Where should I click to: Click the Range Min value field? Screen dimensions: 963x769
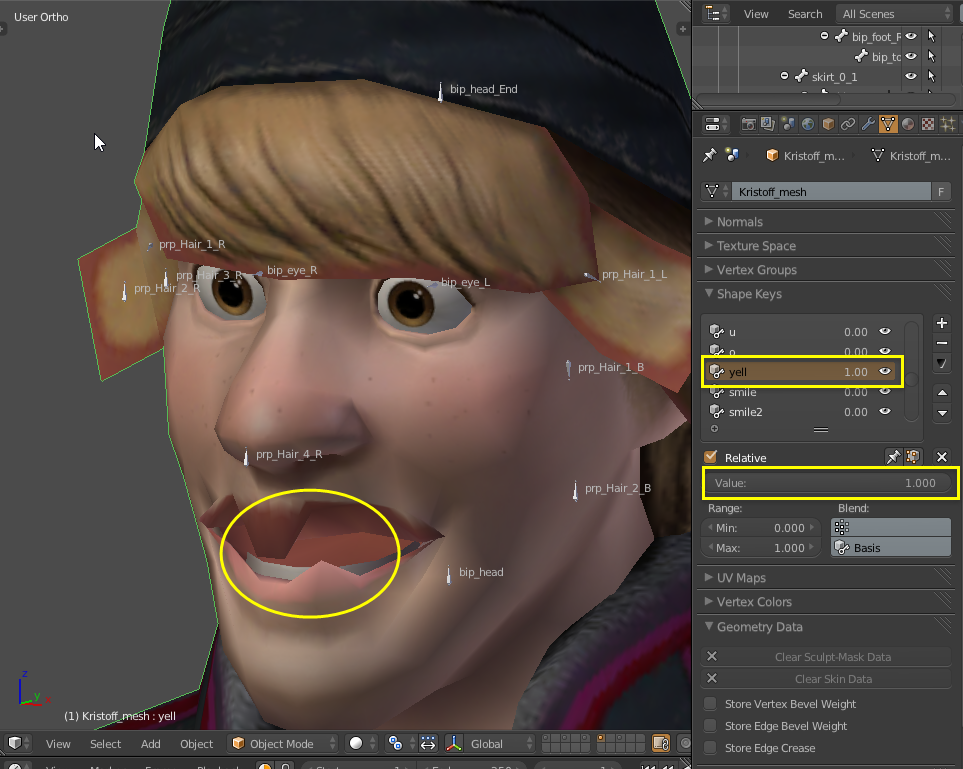pos(761,528)
